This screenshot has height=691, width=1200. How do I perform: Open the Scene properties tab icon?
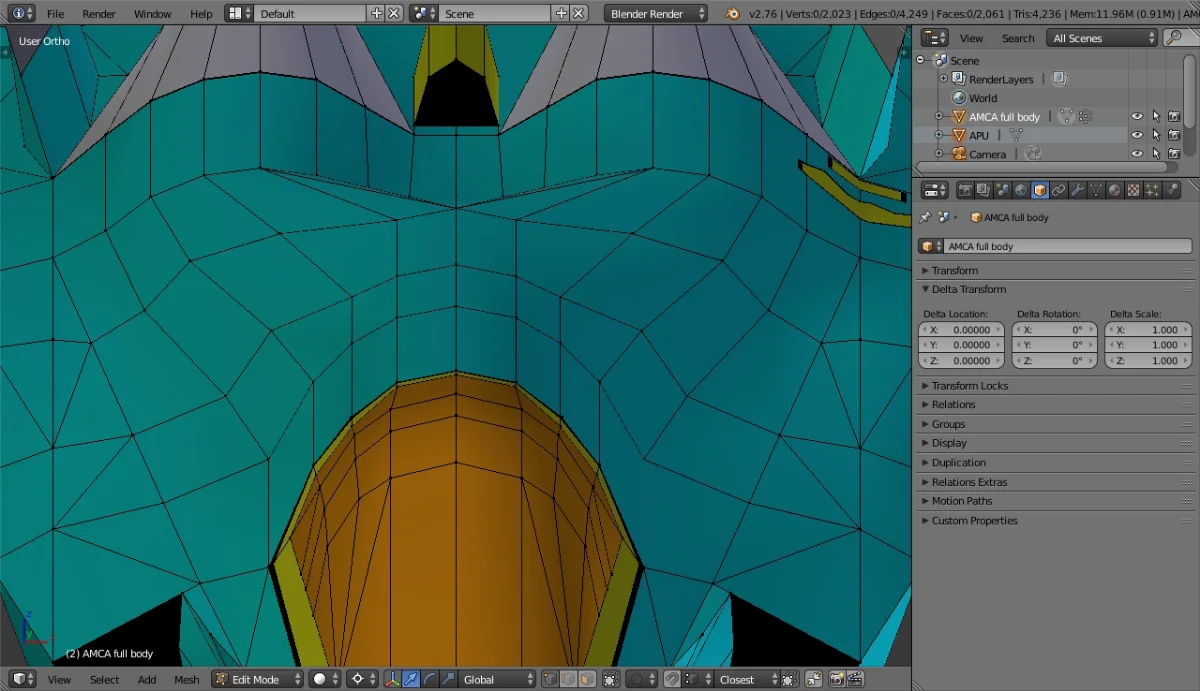click(1001, 190)
